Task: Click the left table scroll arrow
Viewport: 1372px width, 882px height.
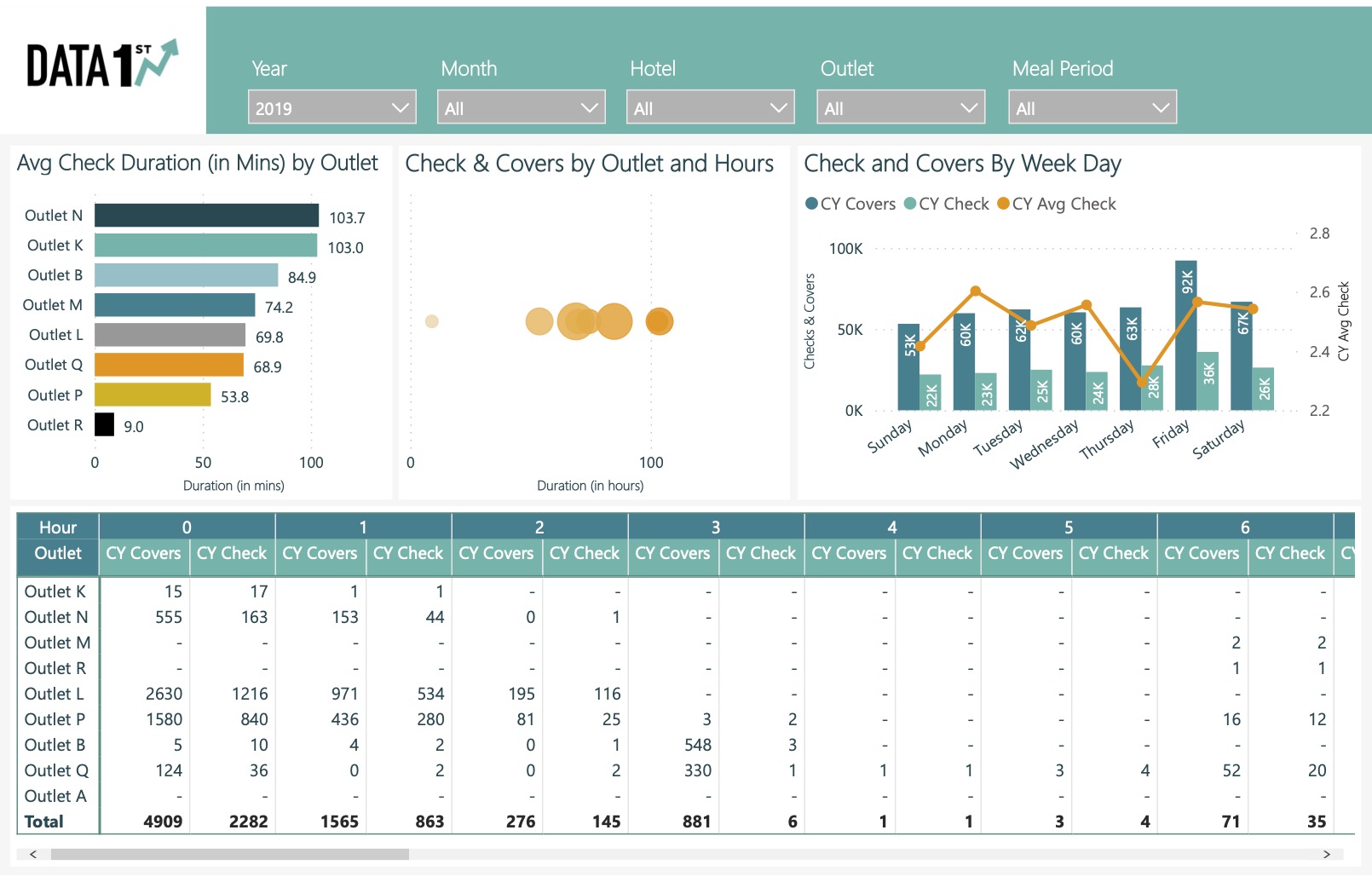Action: click(x=32, y=853)
